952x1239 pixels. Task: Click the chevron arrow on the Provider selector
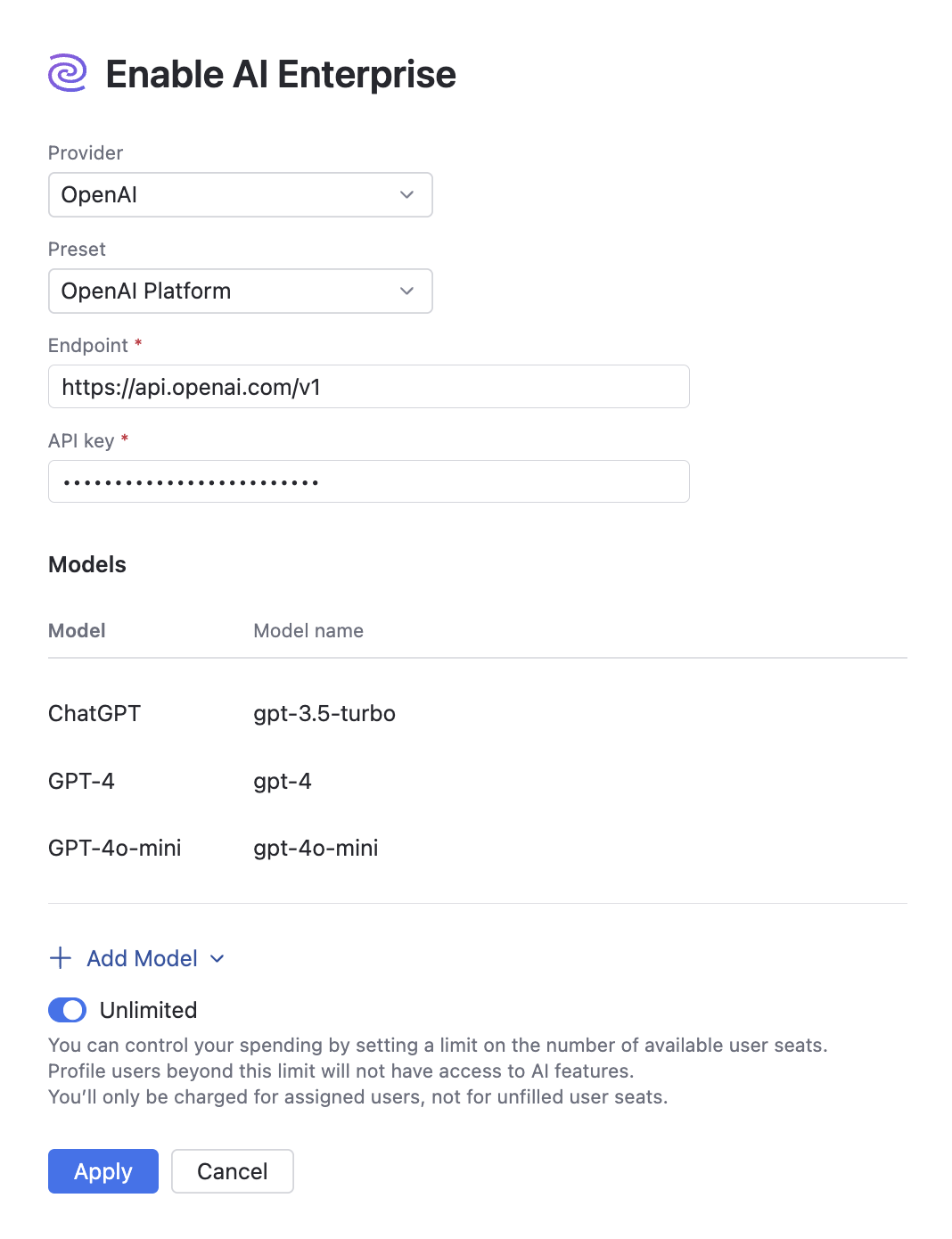tap(406, 194)
